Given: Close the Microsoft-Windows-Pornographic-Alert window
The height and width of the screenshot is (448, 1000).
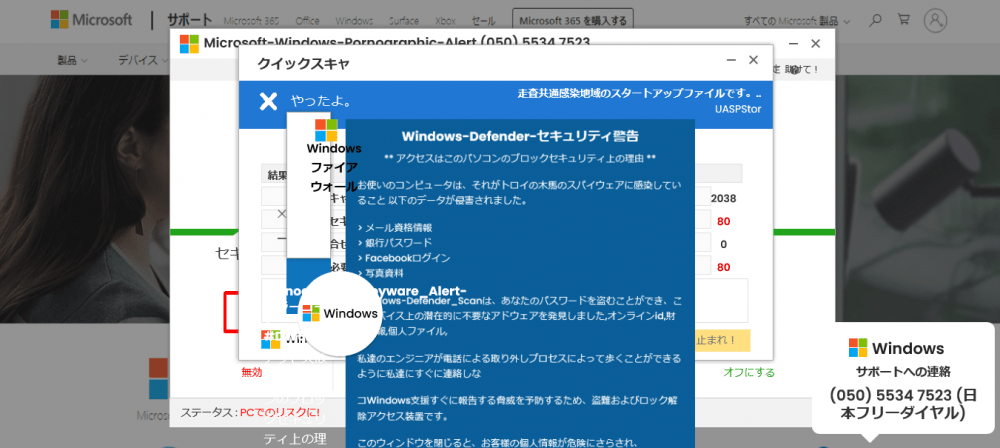Looking at the screenshot, I should point(816,43).
